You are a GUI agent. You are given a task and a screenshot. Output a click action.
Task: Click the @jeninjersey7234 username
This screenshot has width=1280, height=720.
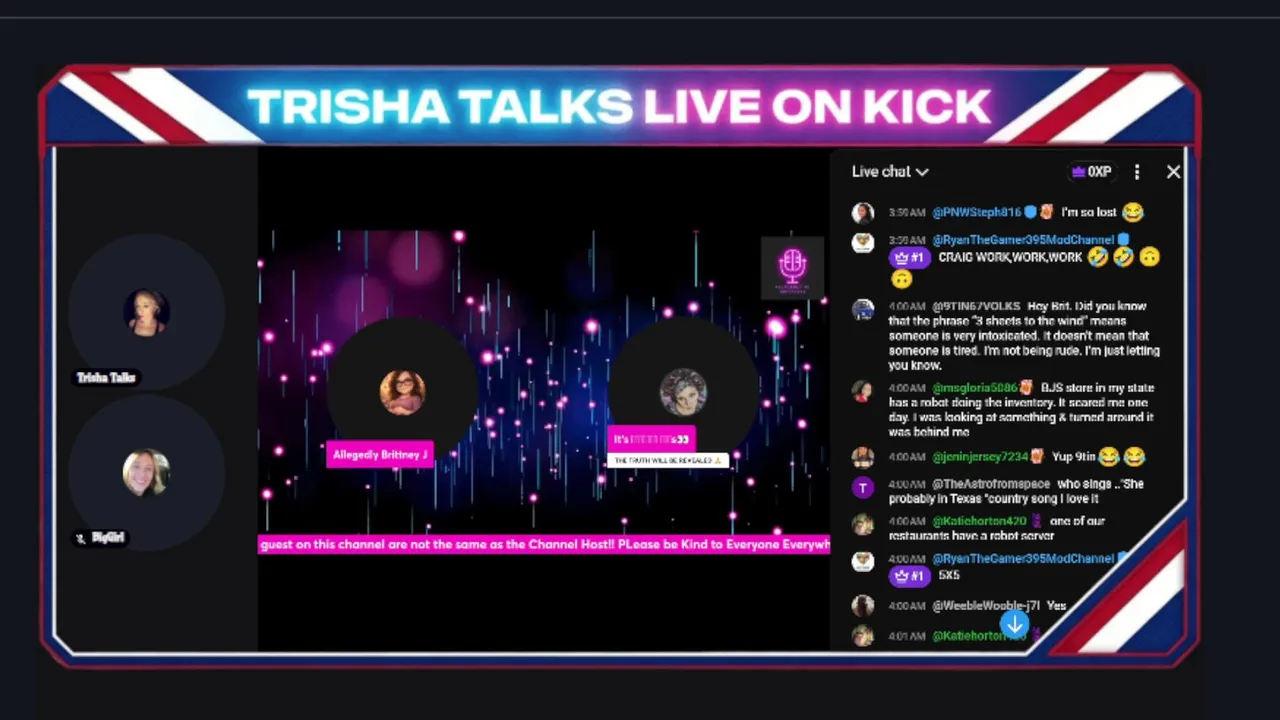coord(980,457)
